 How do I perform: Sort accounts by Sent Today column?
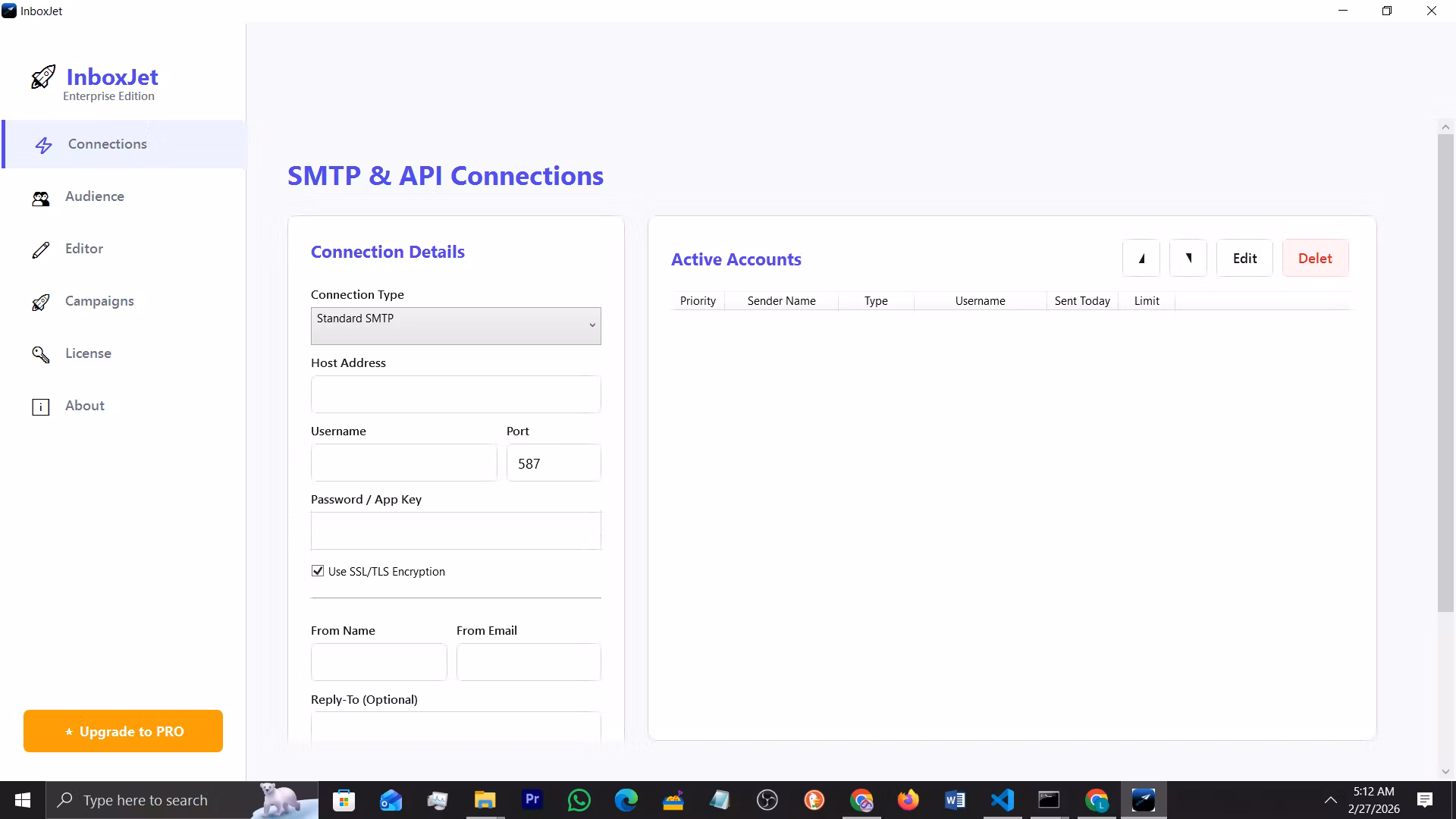click(1082, 301)
